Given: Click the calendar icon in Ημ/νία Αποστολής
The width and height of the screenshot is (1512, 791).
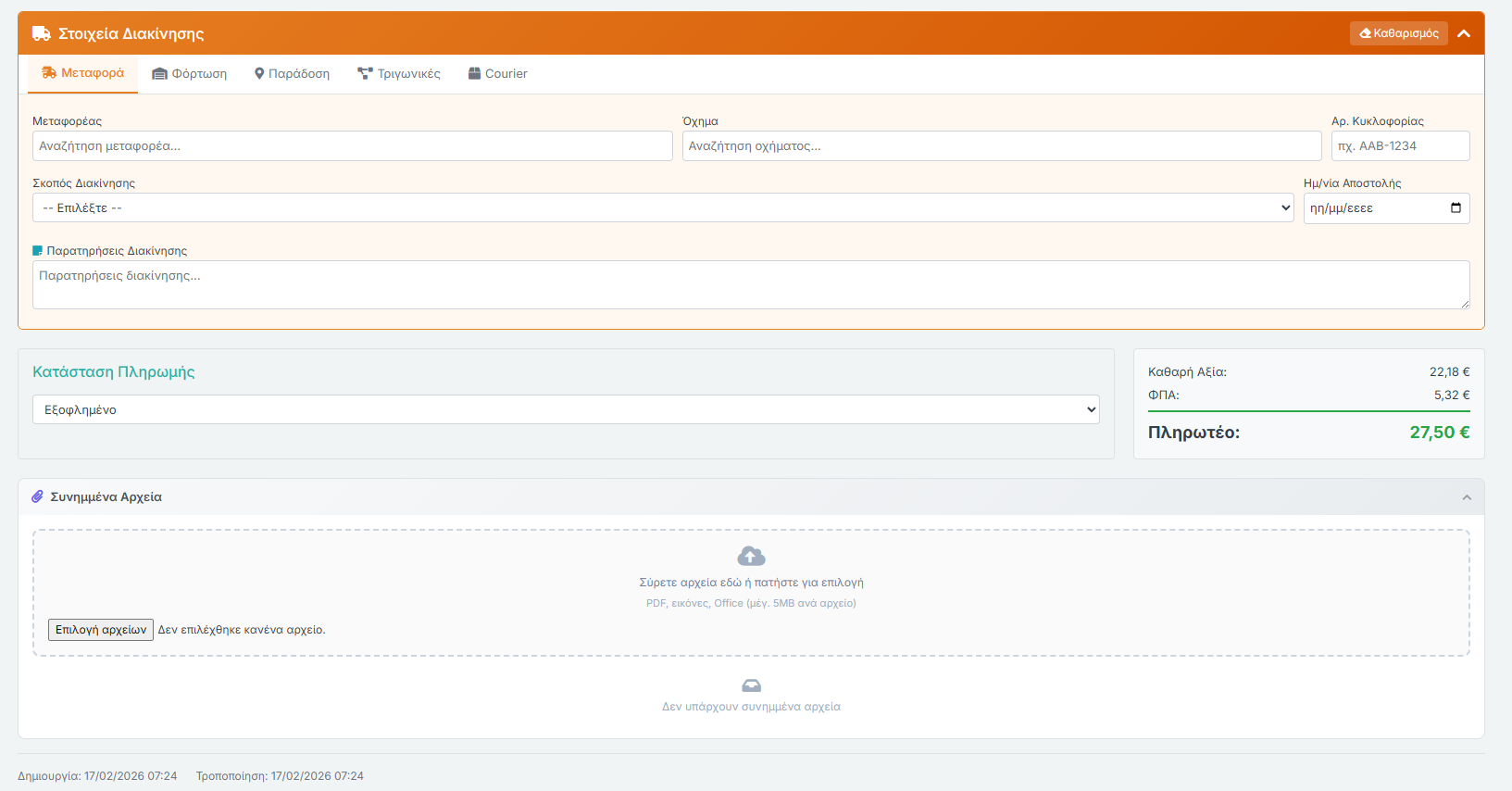Looking at the screenshot, I should 1456,207.
